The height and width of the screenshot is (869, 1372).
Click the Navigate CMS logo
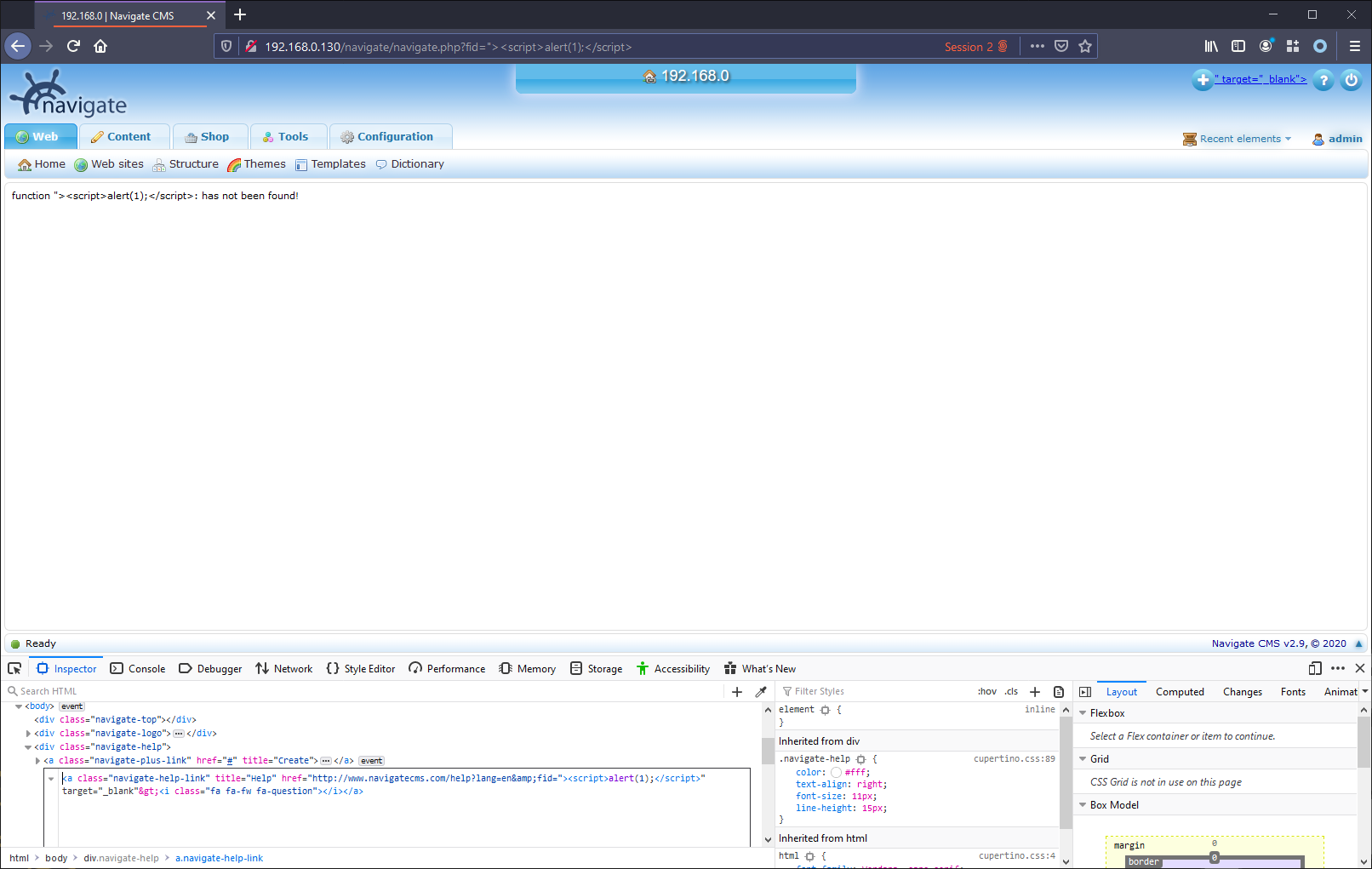point(68,94)
